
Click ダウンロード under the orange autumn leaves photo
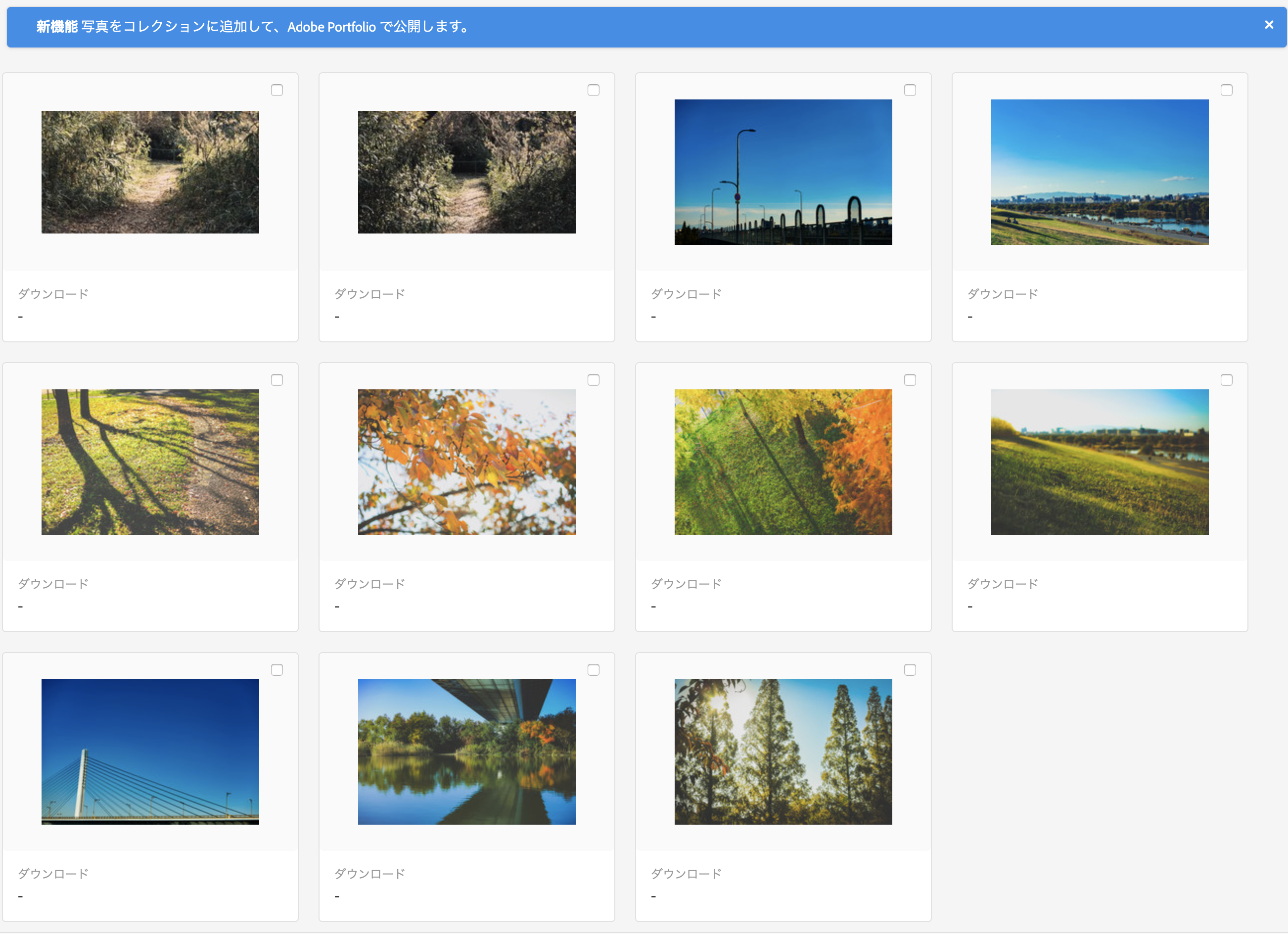click(369, 583)
